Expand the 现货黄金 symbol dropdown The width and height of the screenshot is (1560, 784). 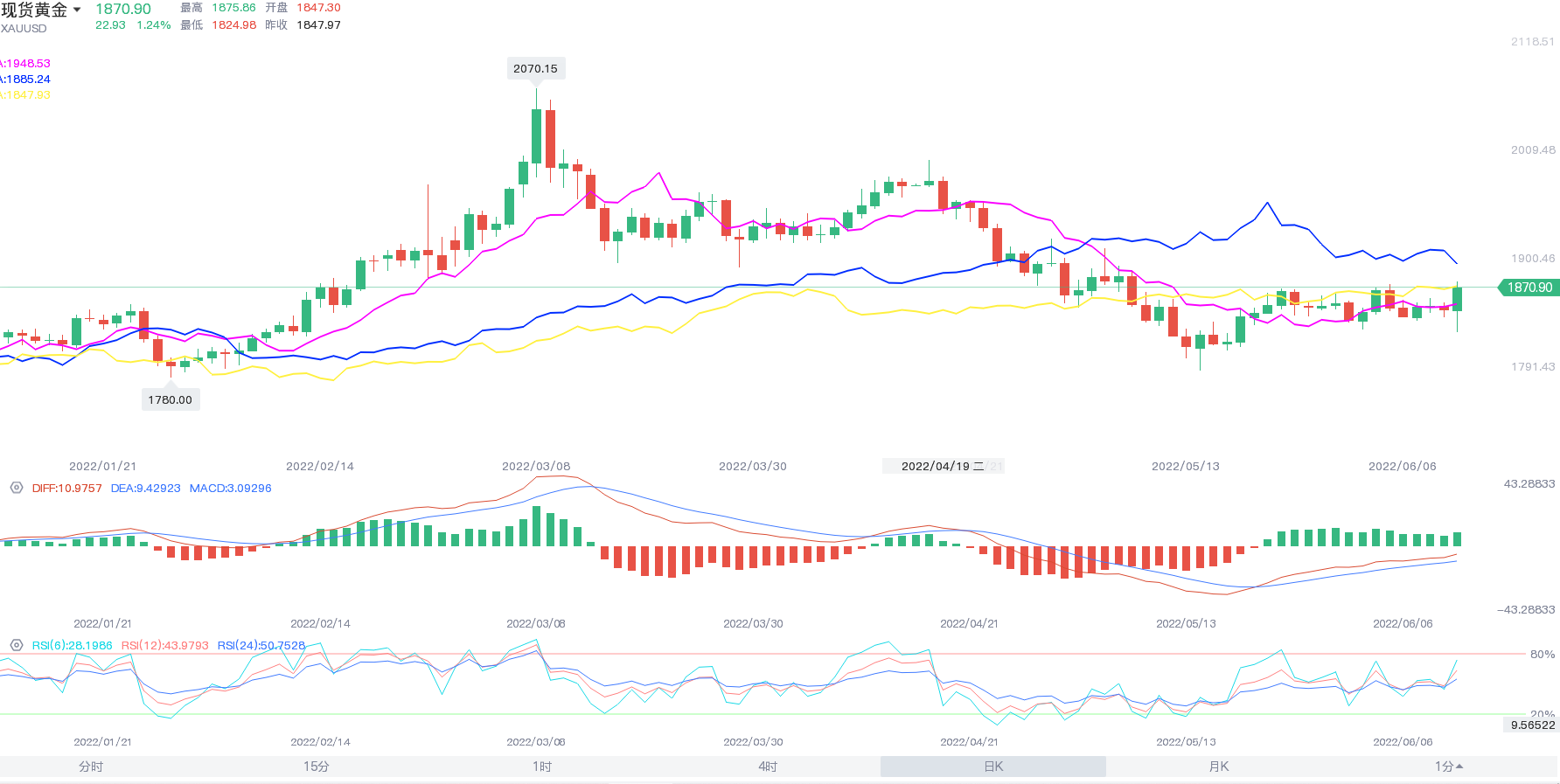coord(77,10)
